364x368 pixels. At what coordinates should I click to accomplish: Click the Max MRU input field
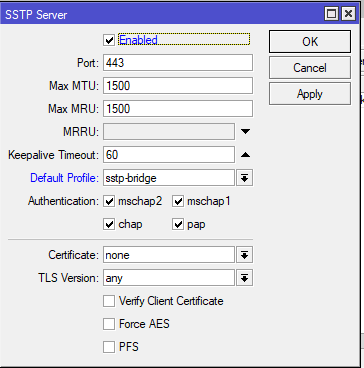178,109
